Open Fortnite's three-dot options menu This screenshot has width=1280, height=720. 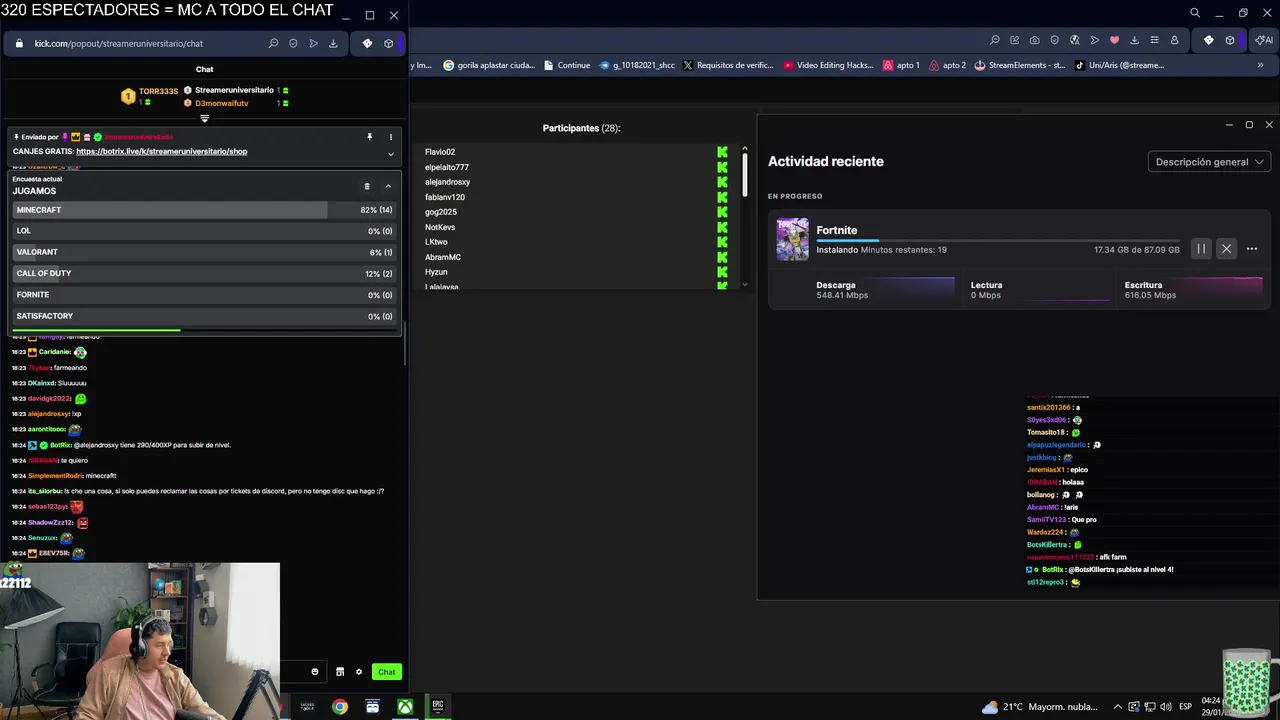pyautogui.click(x=1251, y=249)
